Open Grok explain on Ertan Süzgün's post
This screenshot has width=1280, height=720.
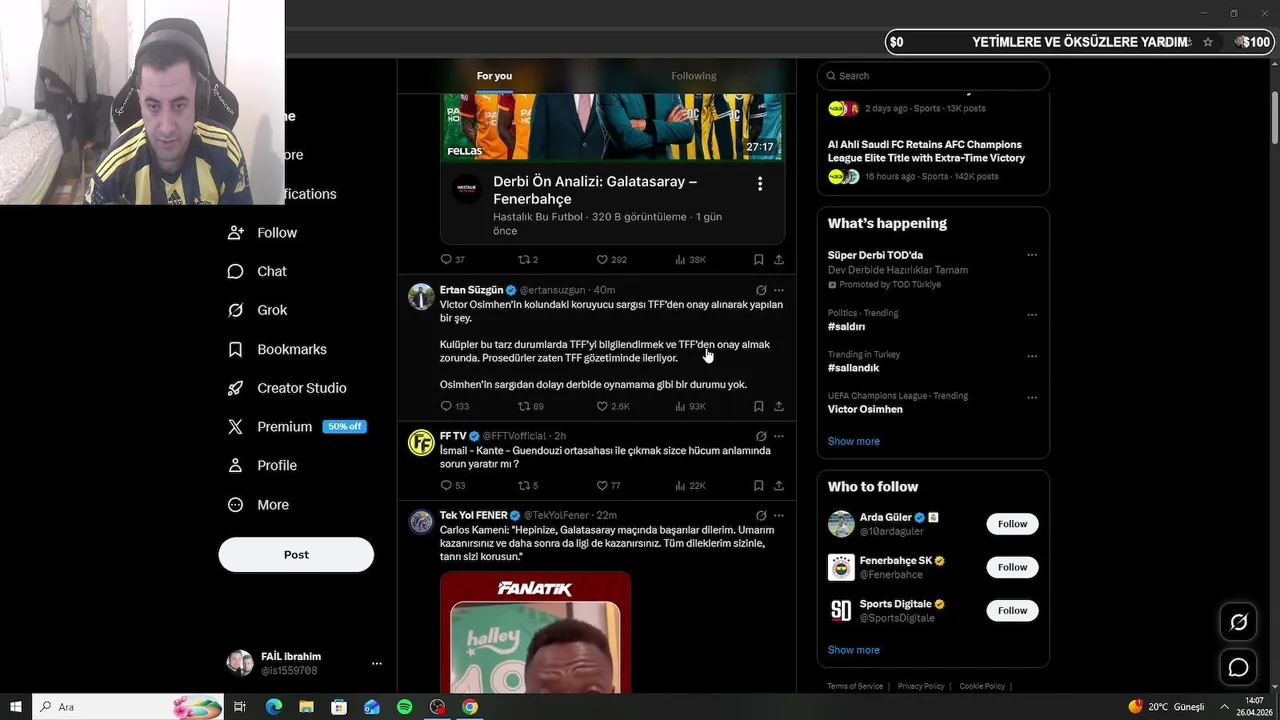tap(761, 291)
